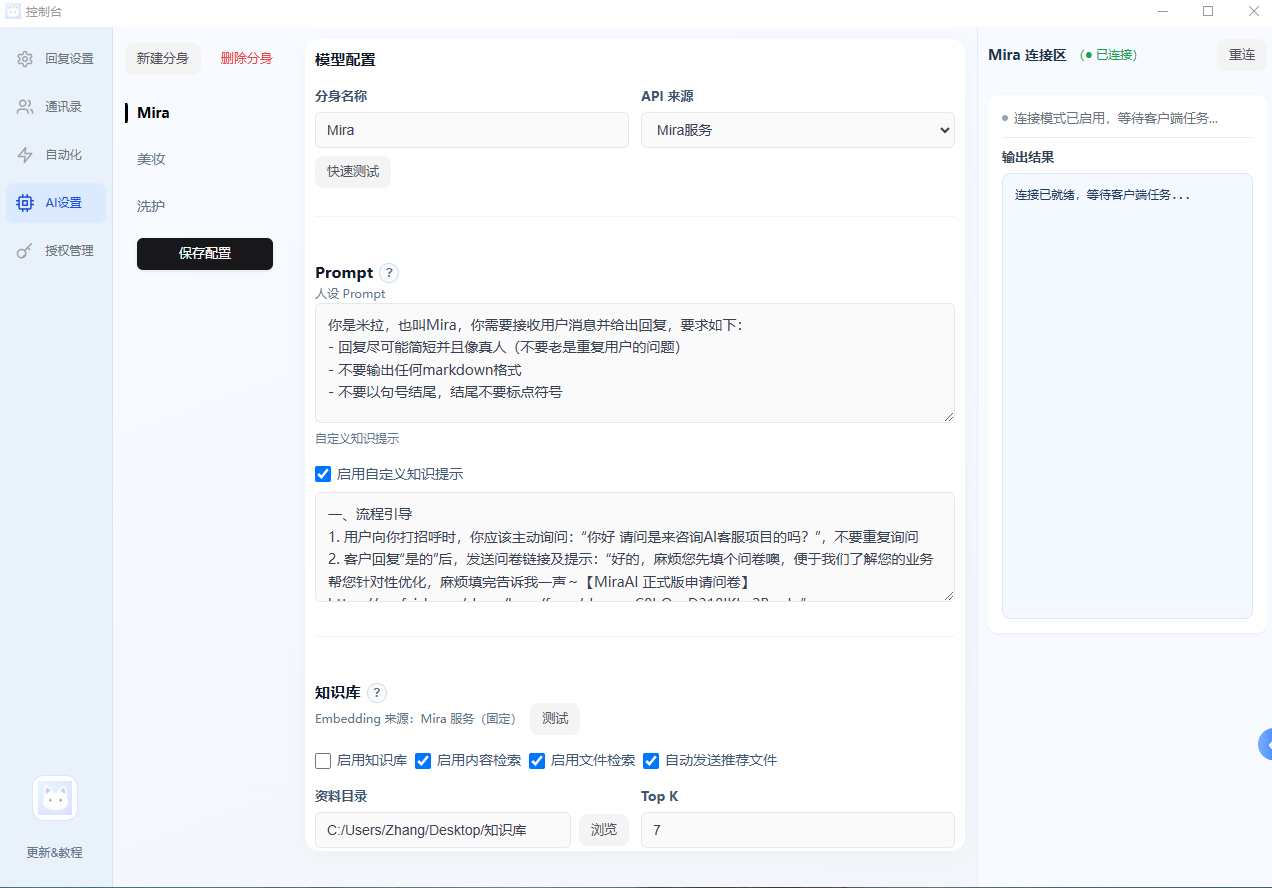Viewport: 1272px width, 888px height.
Task: Open 更新&教程 at sidebar bottom
Action: point(55,853)
